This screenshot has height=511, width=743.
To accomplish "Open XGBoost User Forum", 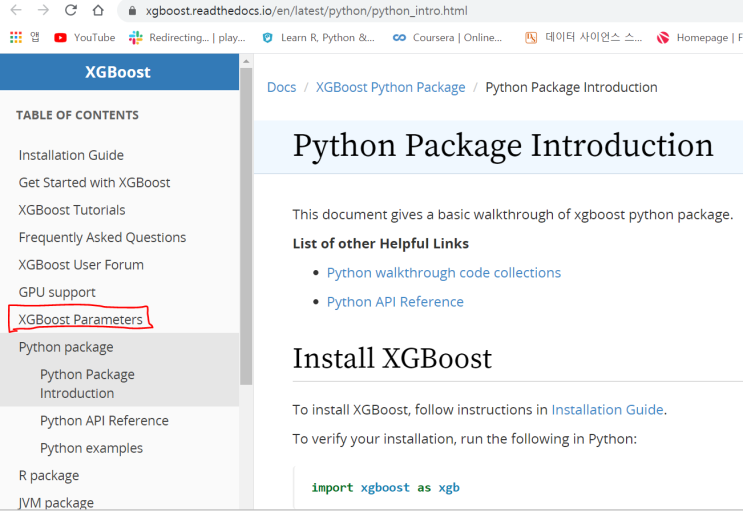I will (x=81, y=265).
